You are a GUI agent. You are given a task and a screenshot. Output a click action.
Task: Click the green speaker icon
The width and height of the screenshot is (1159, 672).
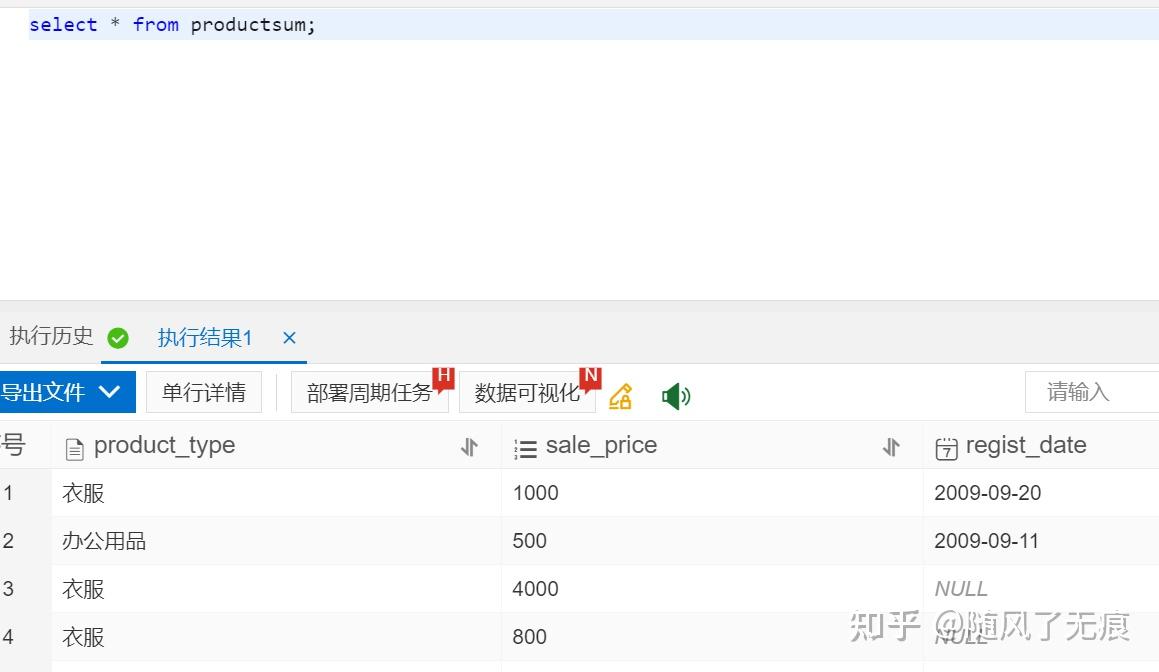pyautogui.click(x=676, y=395)
